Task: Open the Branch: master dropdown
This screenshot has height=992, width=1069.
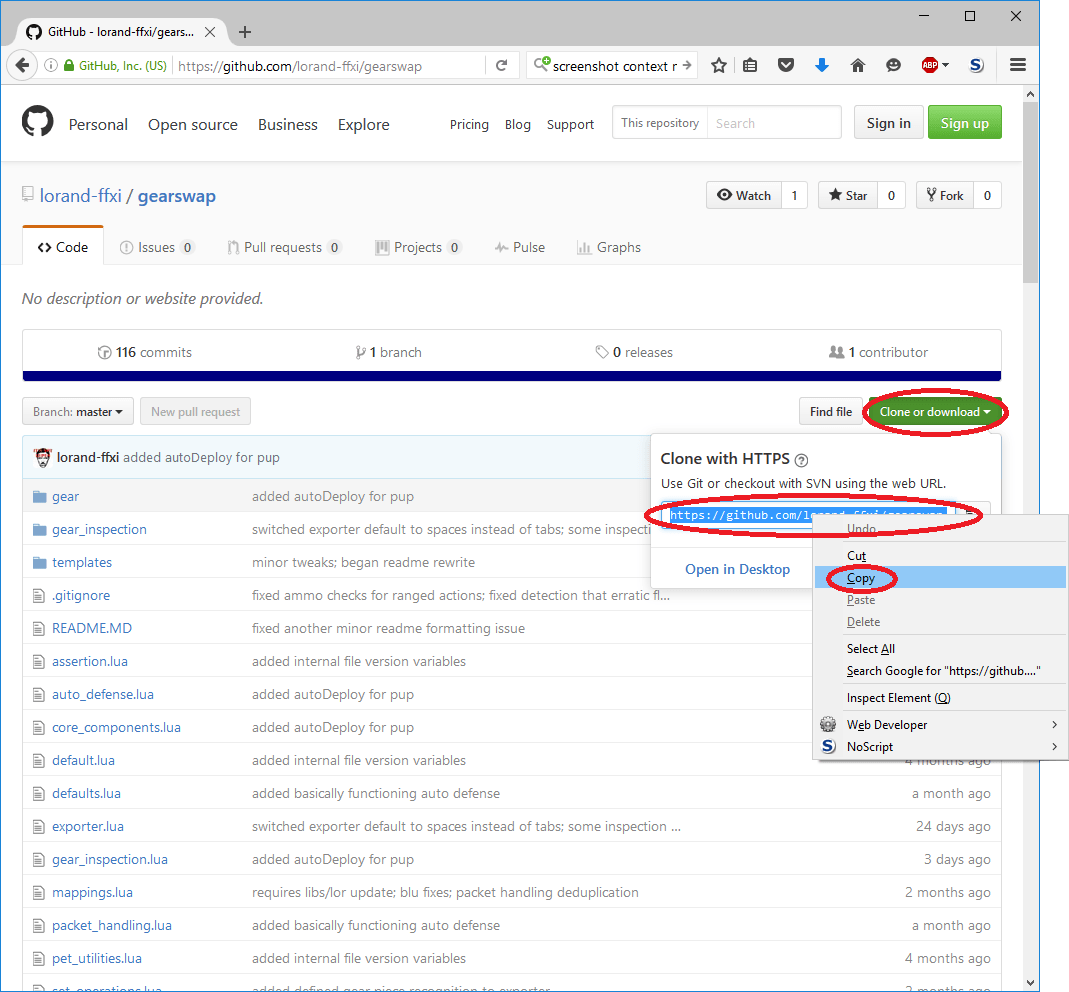Action: click(78, 412)
